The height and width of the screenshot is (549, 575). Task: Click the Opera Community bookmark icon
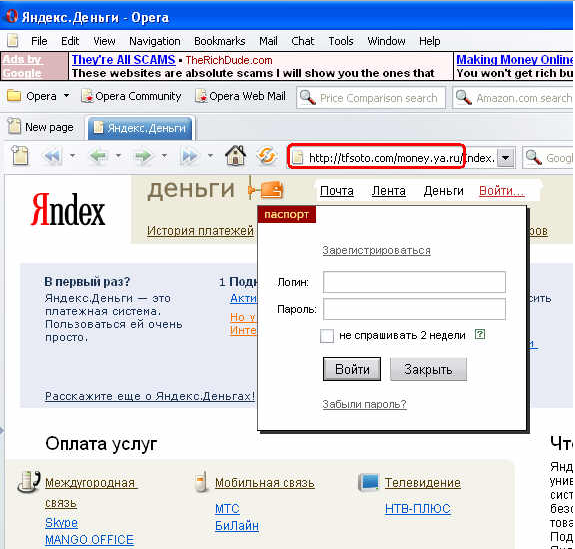87,96
